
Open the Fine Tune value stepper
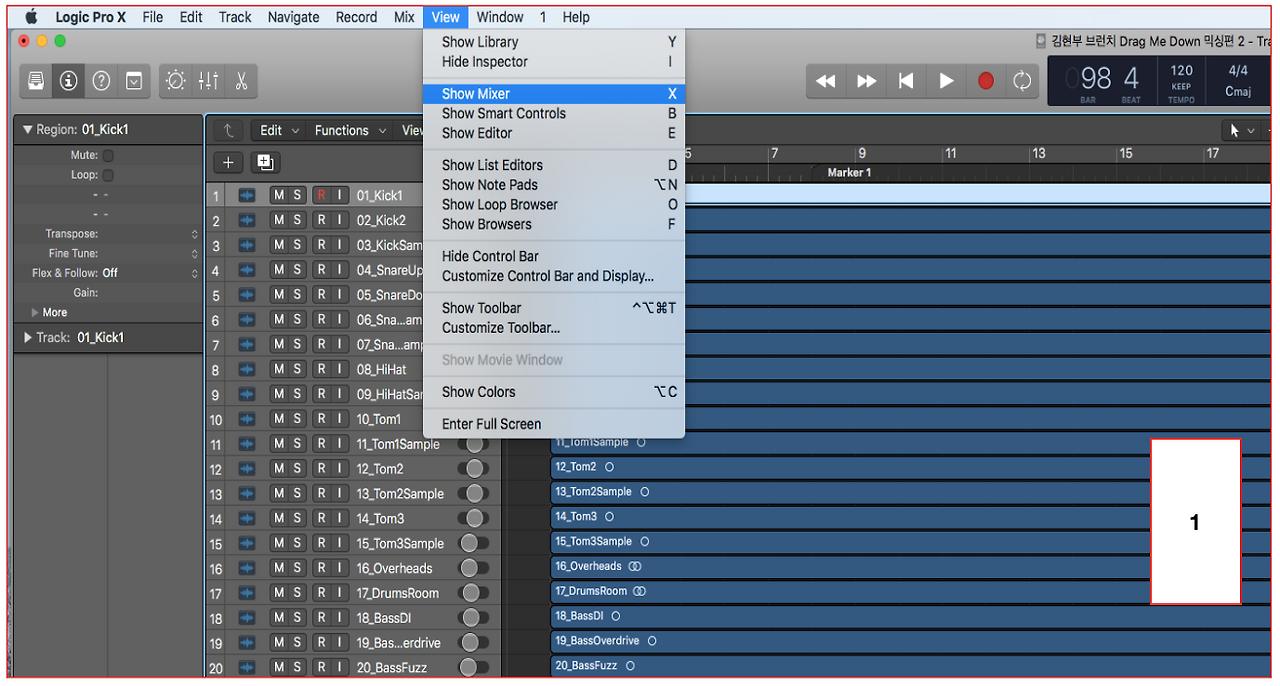[x=195, y=253]
